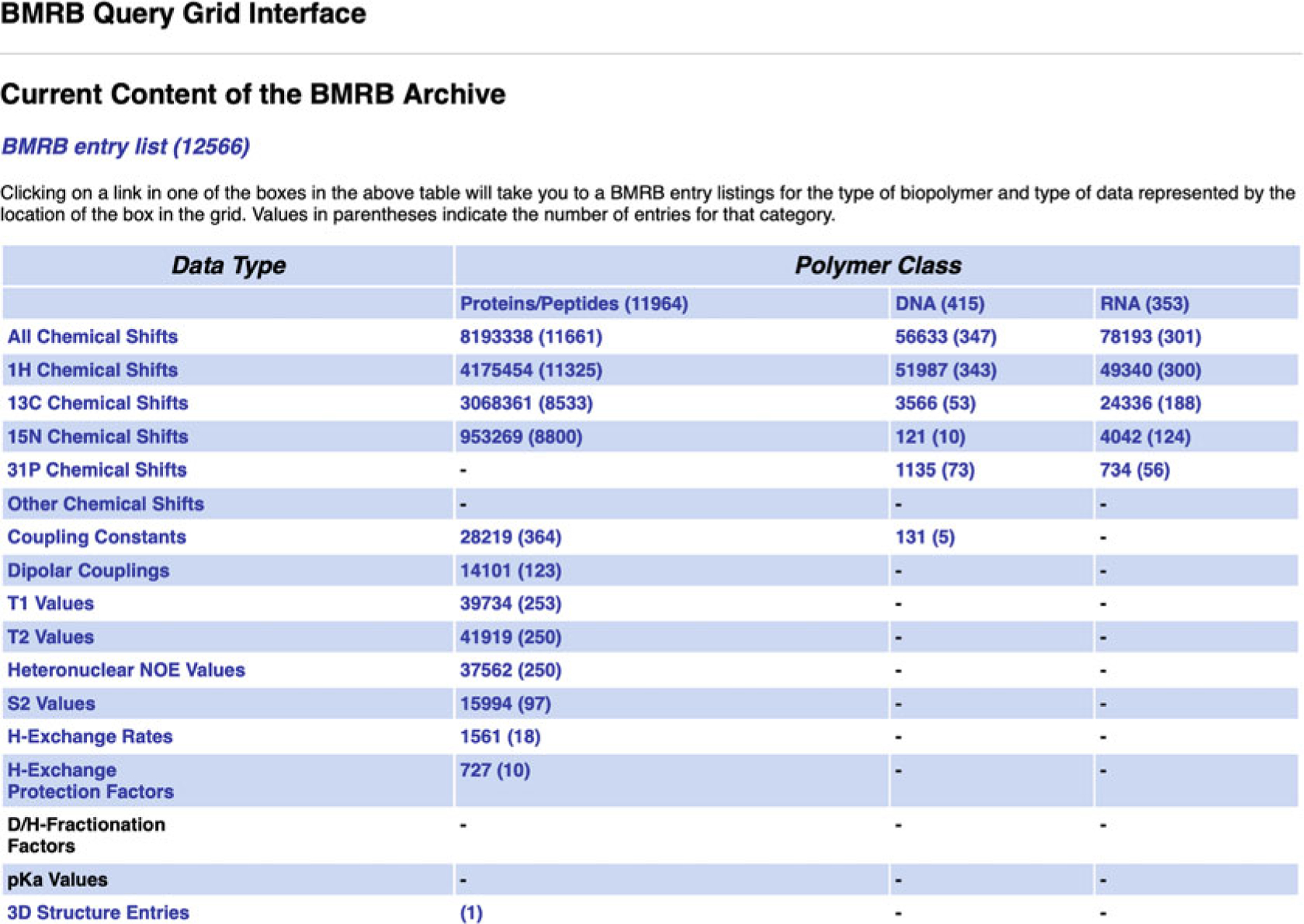View protein 1H shifts 4175454 (11325)

point(531,370)
